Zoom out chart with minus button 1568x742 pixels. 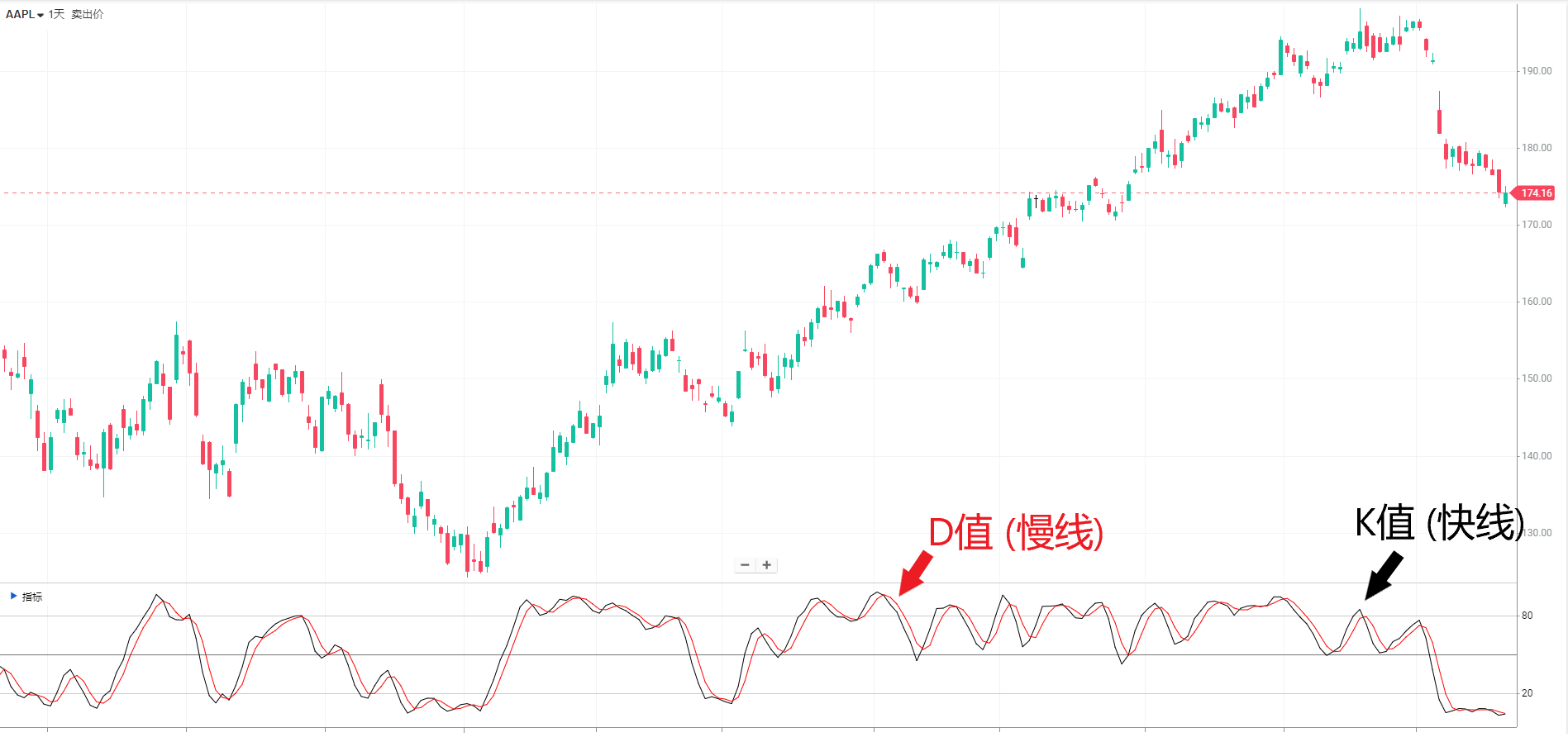pos(745,565)
